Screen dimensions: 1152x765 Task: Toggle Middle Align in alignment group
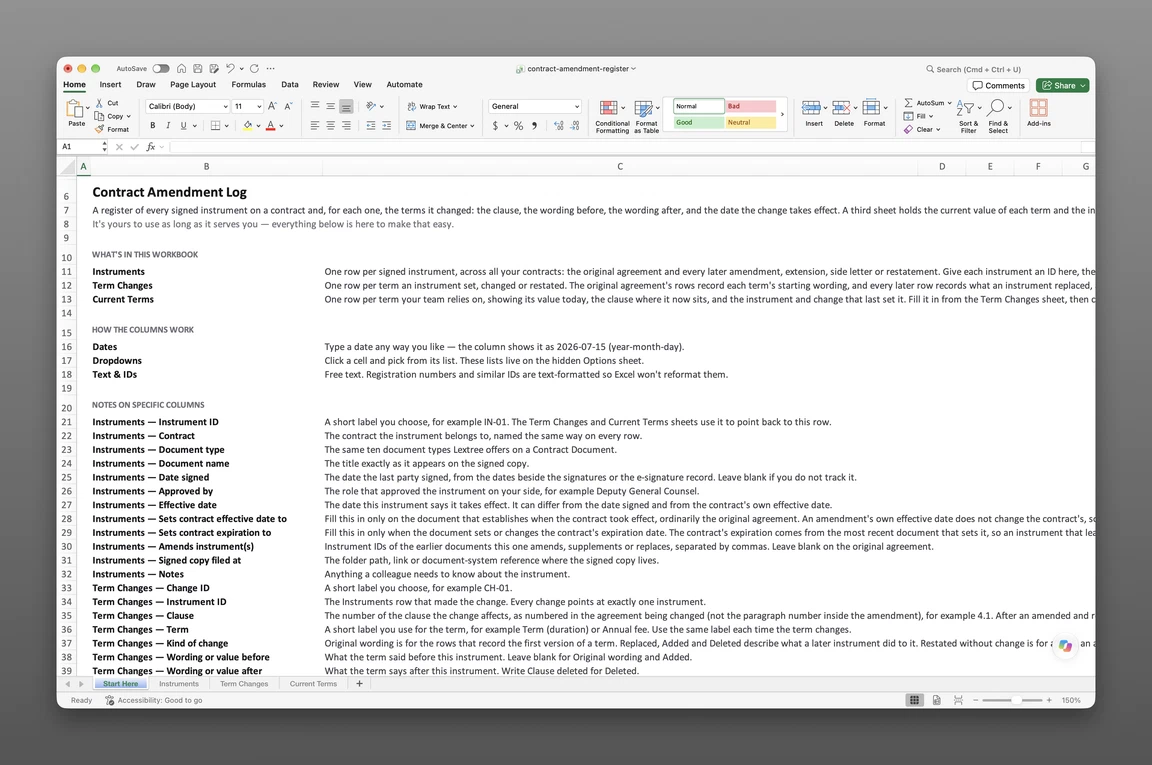coord(331,106)
